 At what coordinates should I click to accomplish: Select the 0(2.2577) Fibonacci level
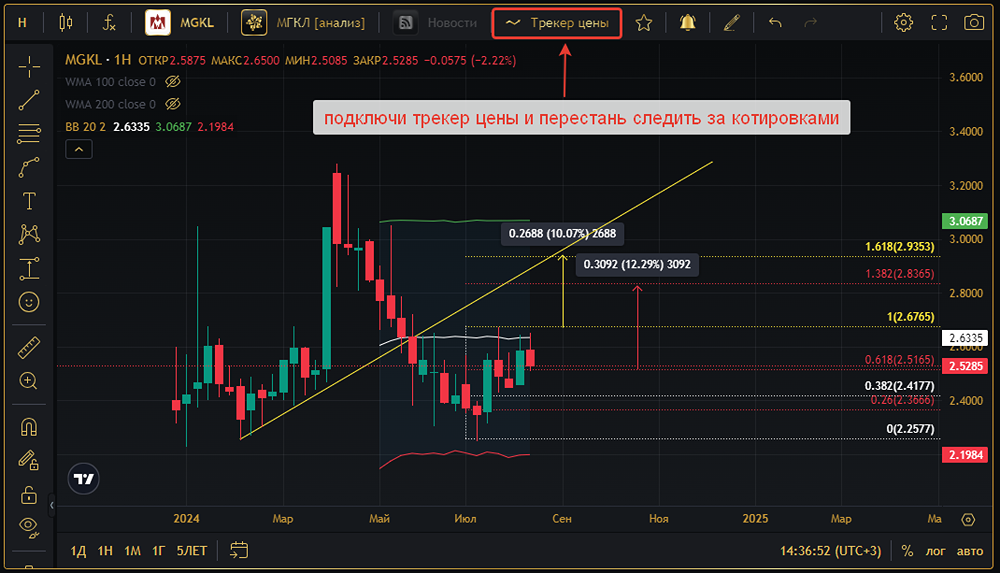click(910, 429)
